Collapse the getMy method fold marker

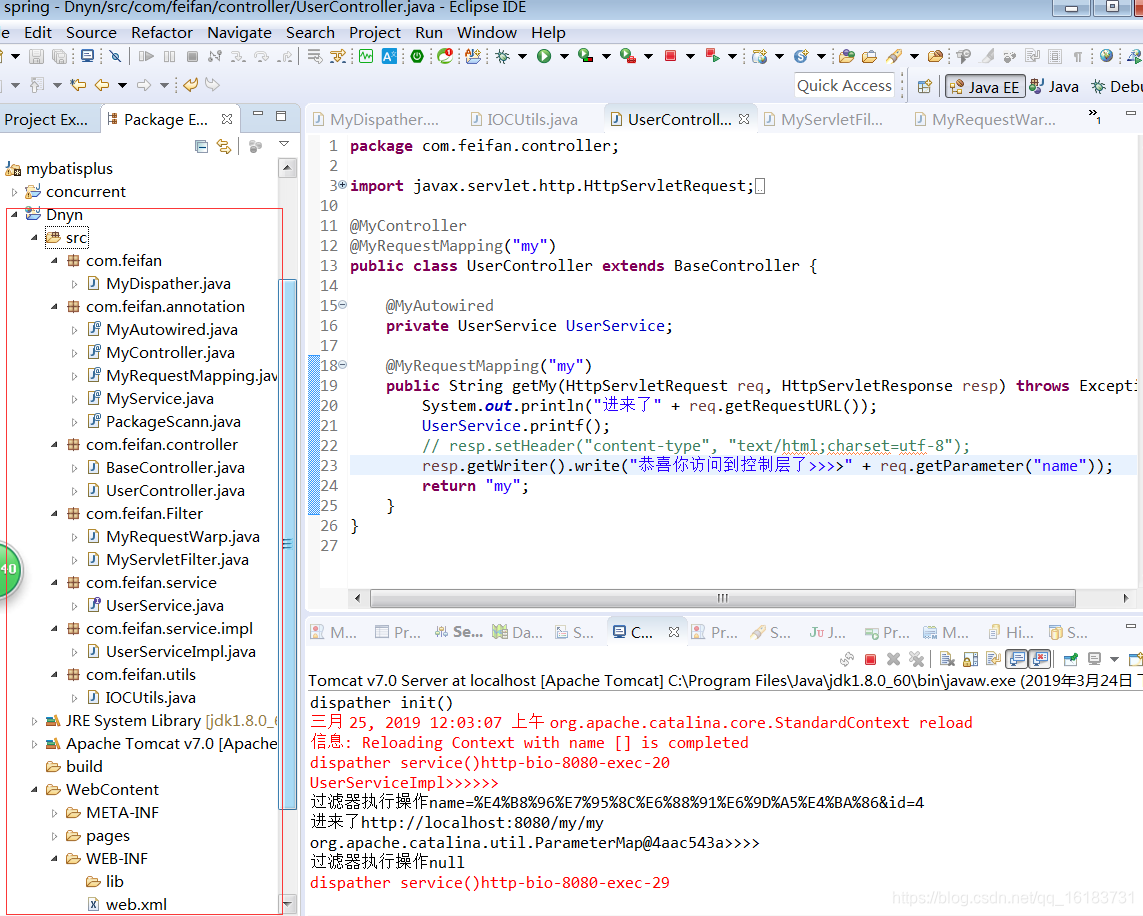(343, 365)
